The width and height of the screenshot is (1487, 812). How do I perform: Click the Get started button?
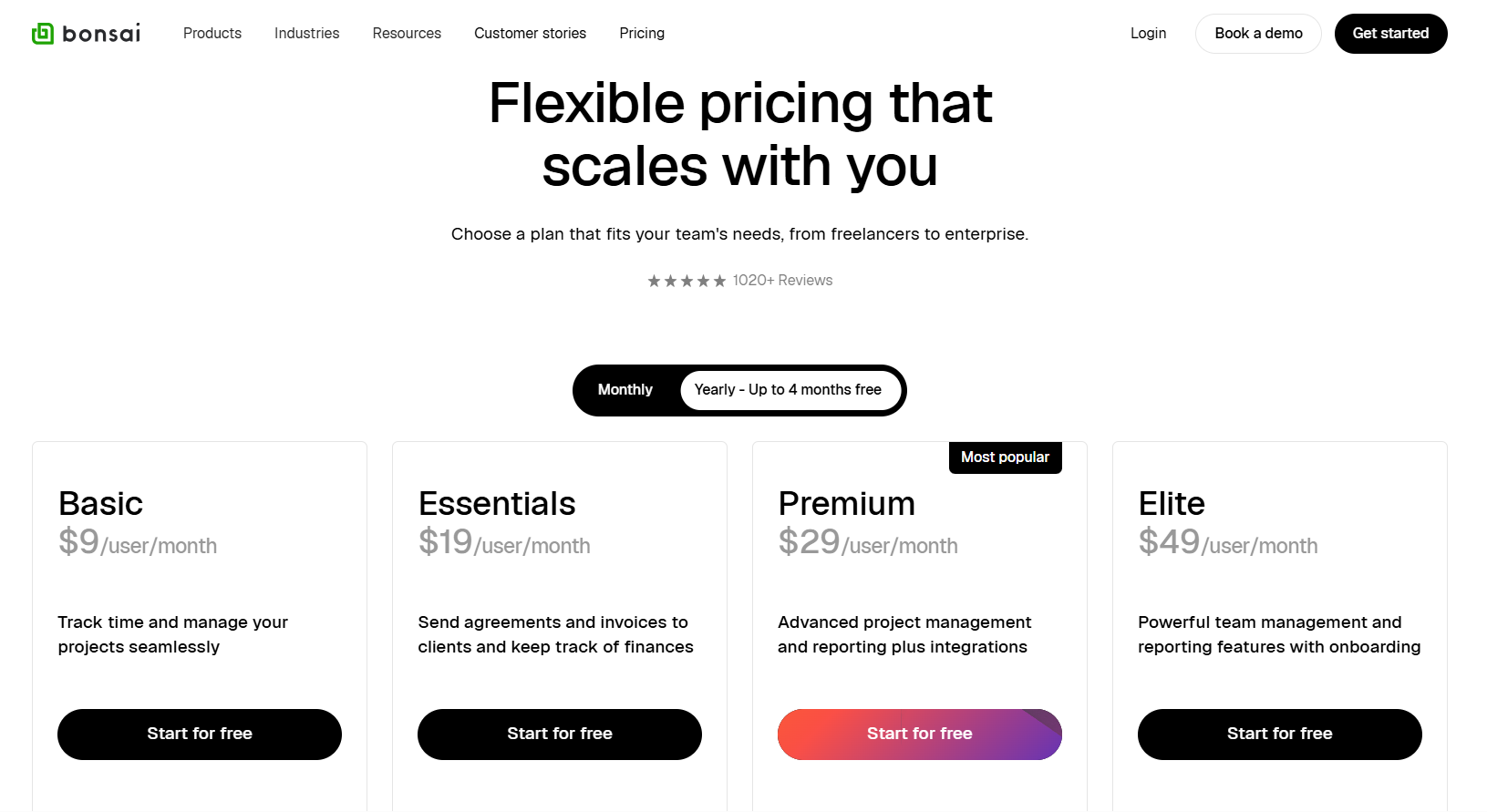1390,34
